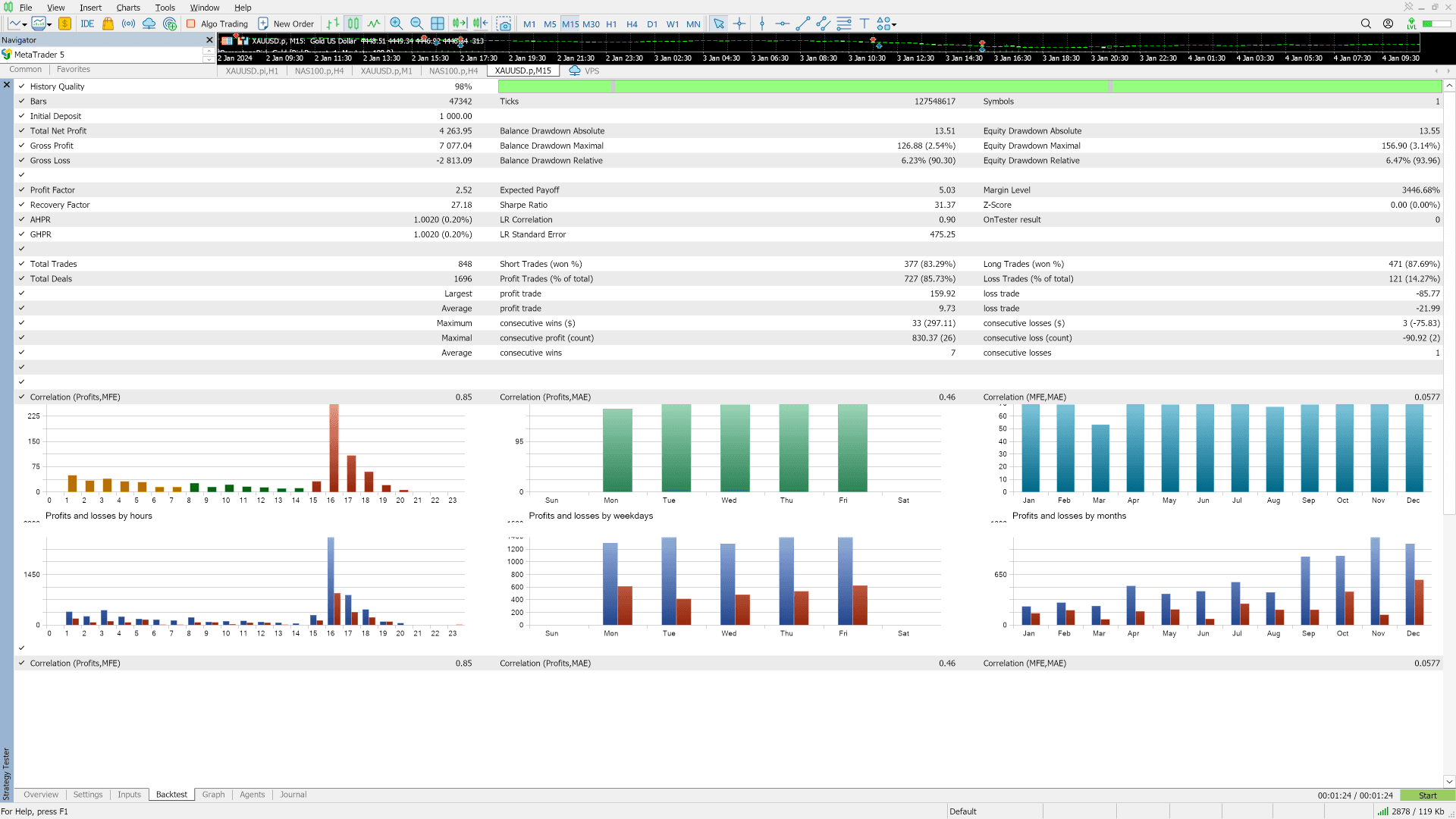
Task: Open the Market shopping bag icon
Action: 108,24
